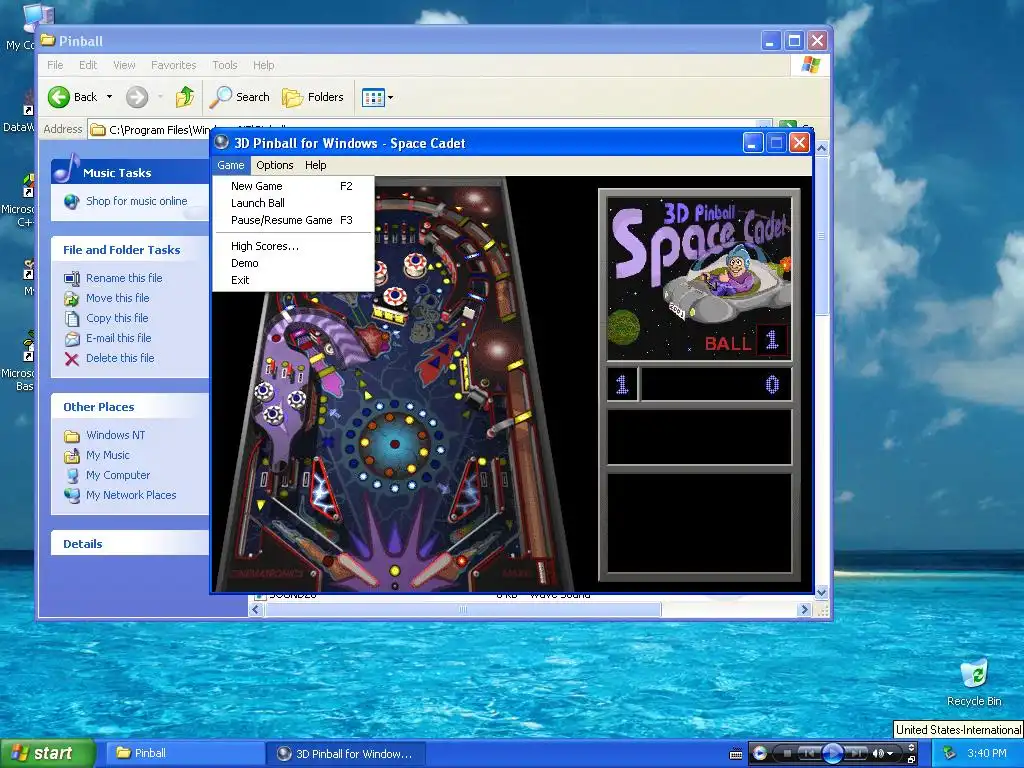The width and height of the screenshot is (1024, 768).
Task: Choose Exit in the Game menu
Action: (293, 280)
